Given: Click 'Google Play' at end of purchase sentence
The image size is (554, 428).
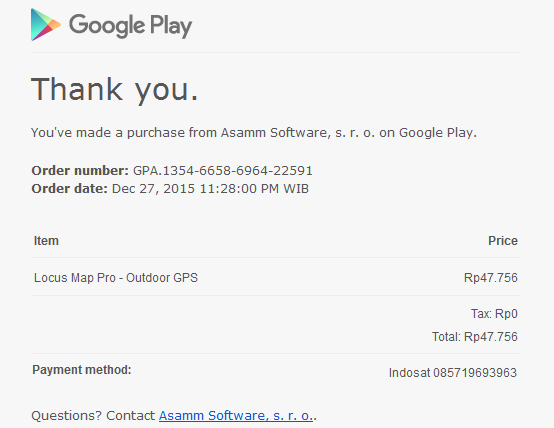Looking at the screenshot, I should (x=436, y=133).
